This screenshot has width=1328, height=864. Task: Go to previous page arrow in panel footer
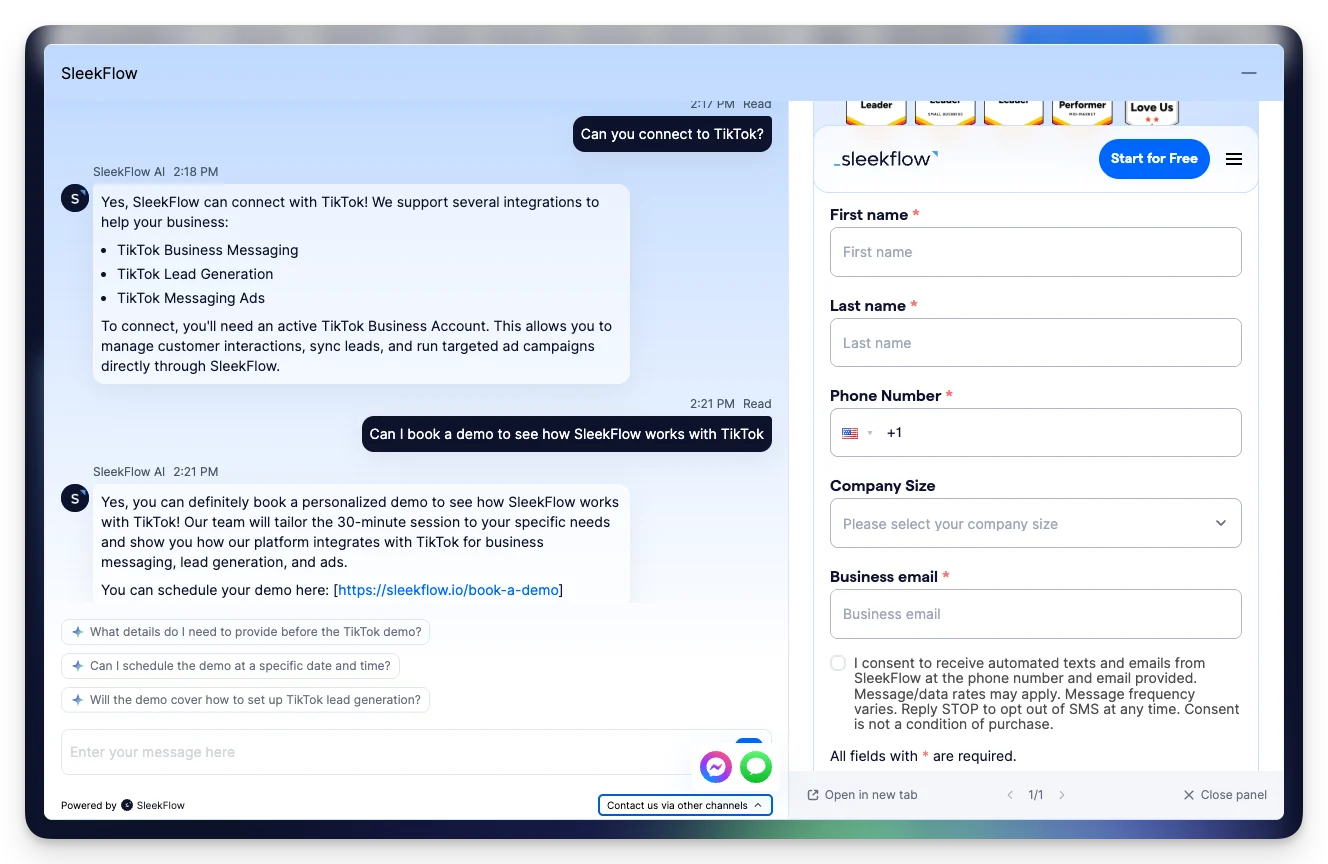pyautogui.click(x=1010, y=795)
